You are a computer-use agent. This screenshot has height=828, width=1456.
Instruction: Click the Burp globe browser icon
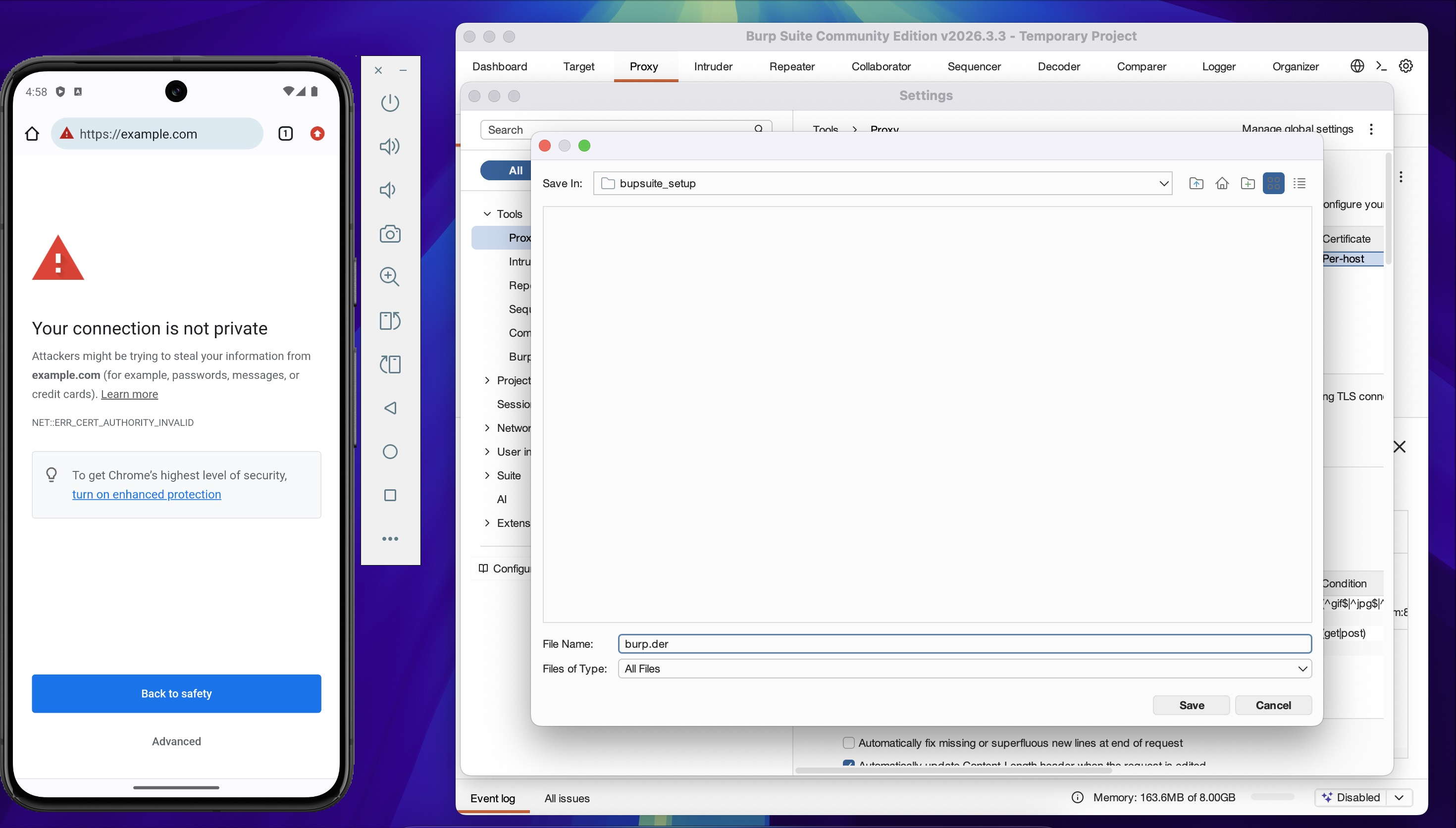(x=1357, y=66)
